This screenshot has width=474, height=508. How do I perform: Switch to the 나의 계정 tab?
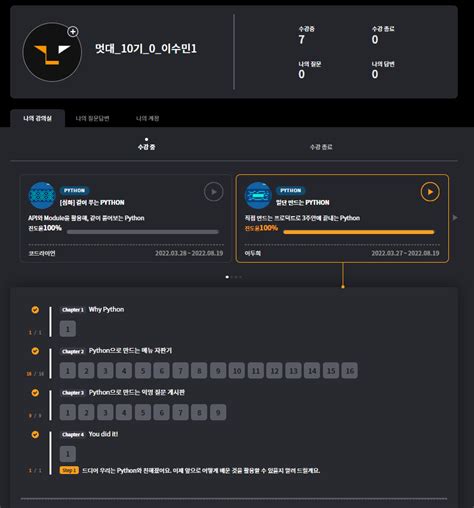[148, 118]
